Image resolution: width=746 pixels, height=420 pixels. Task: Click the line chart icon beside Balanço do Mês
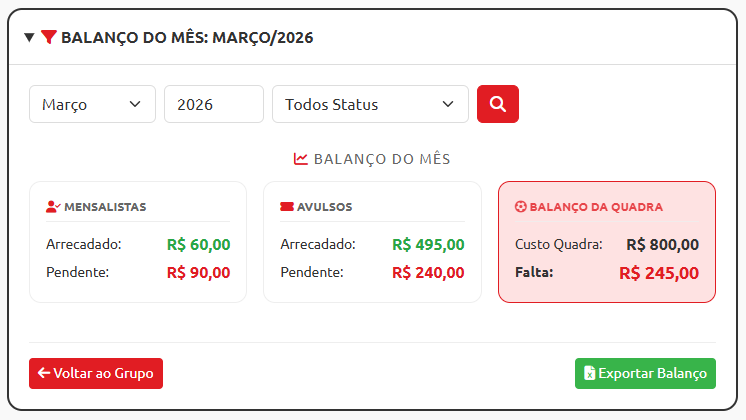pyautogui.click(x=300, y=159)
